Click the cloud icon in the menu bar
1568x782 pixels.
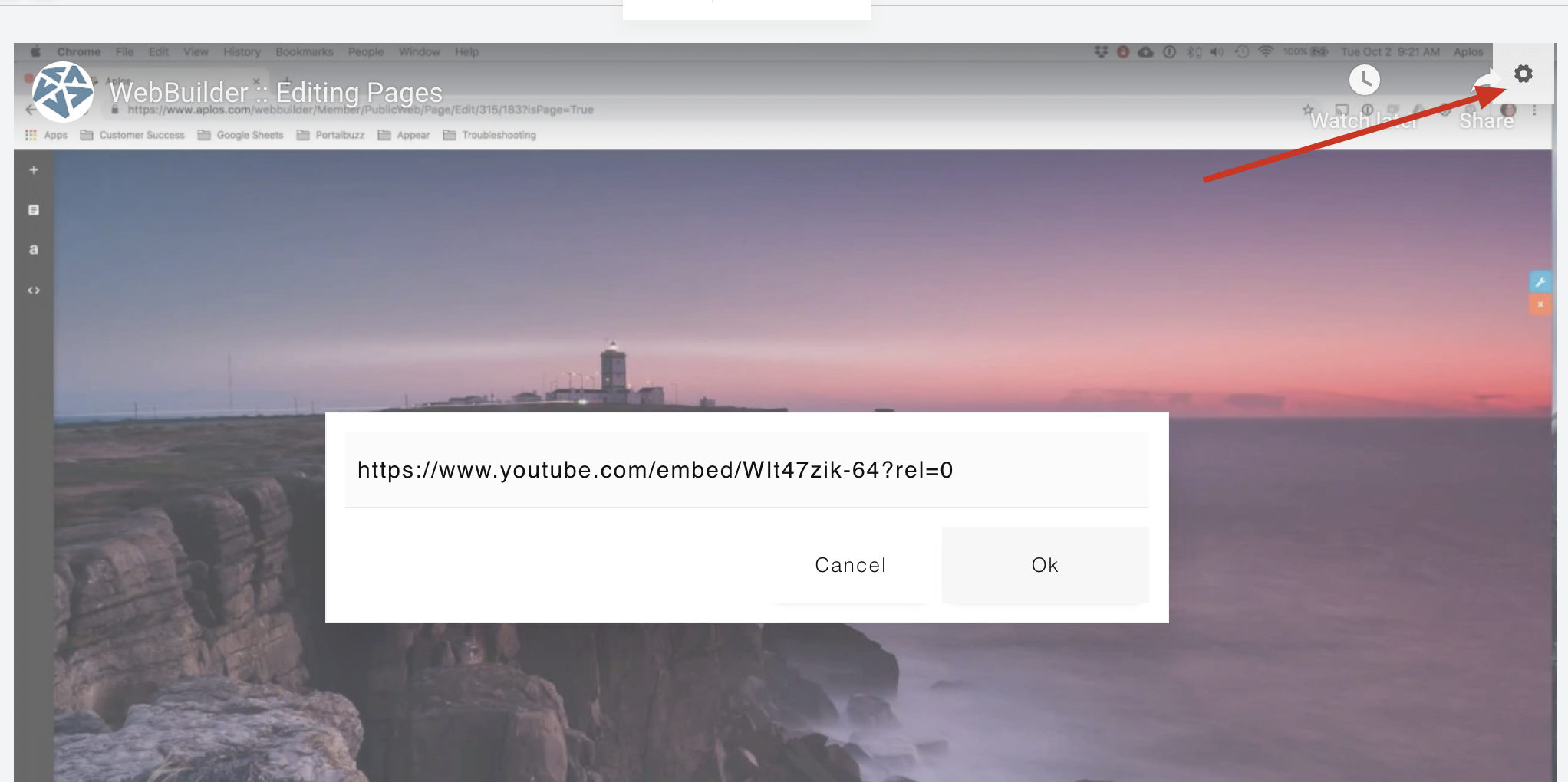pyautogui.click(x=1145, y=51)
